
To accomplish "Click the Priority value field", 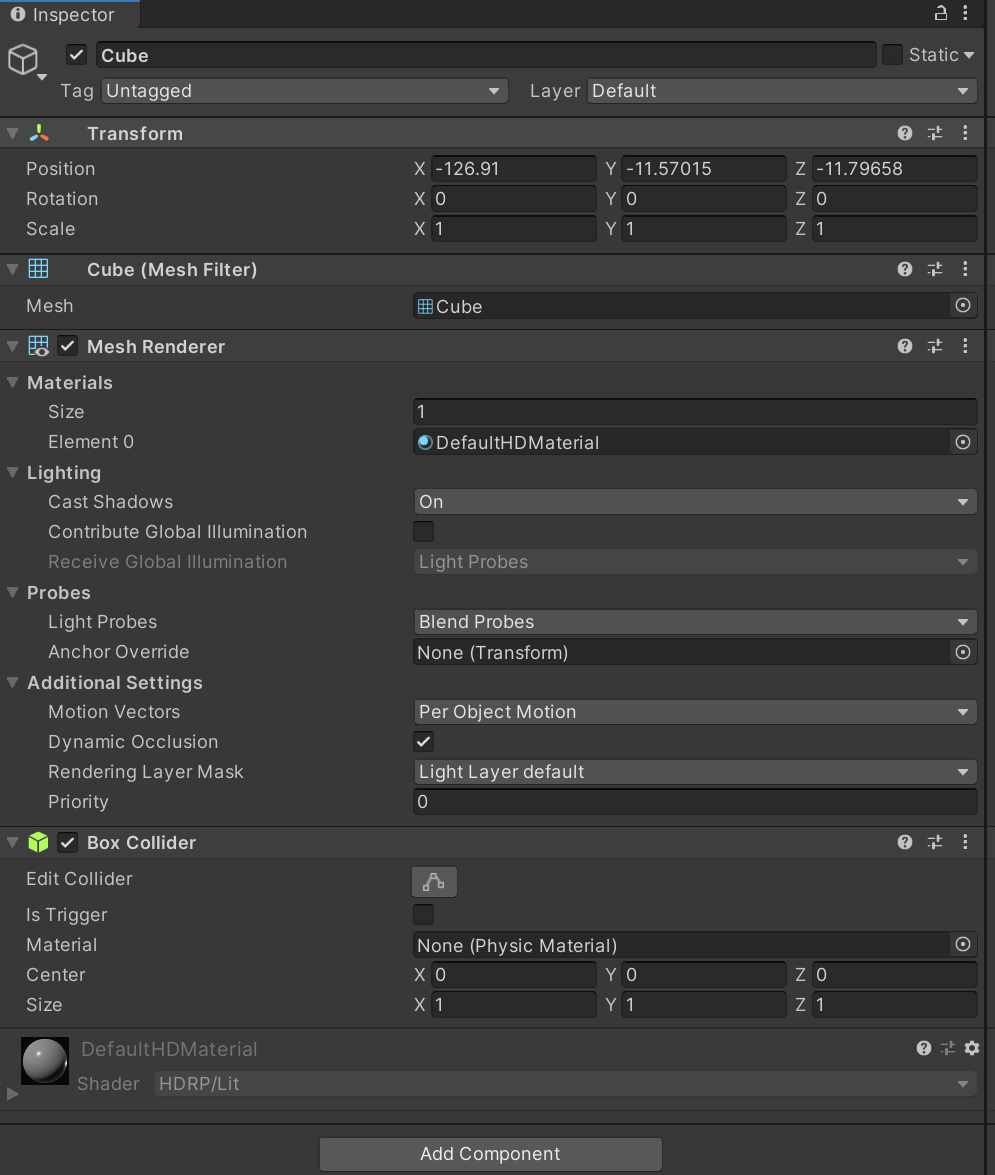I will (695, 801).
